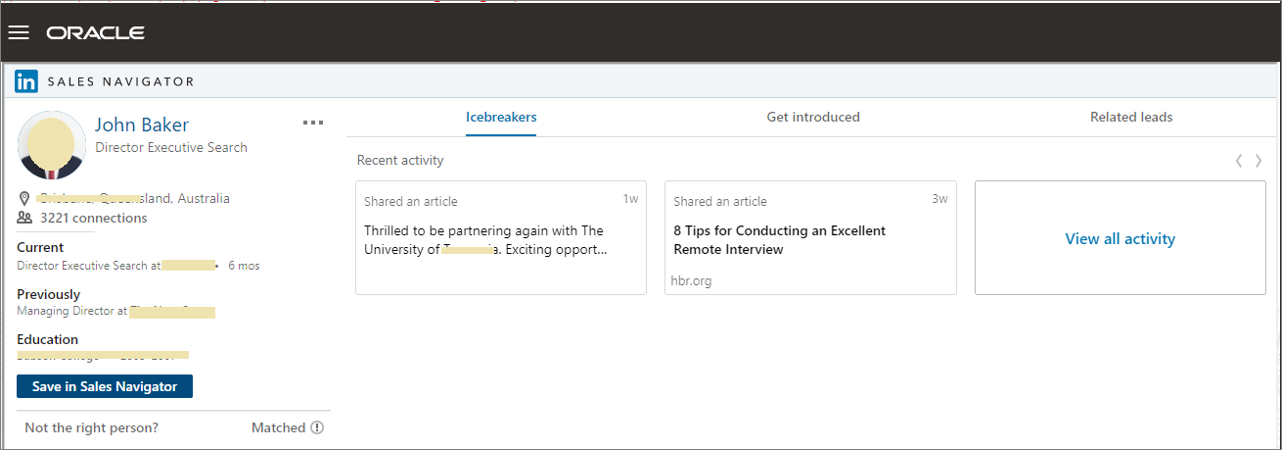
Task: Go to next recent activity
Action: [1258, 160]
